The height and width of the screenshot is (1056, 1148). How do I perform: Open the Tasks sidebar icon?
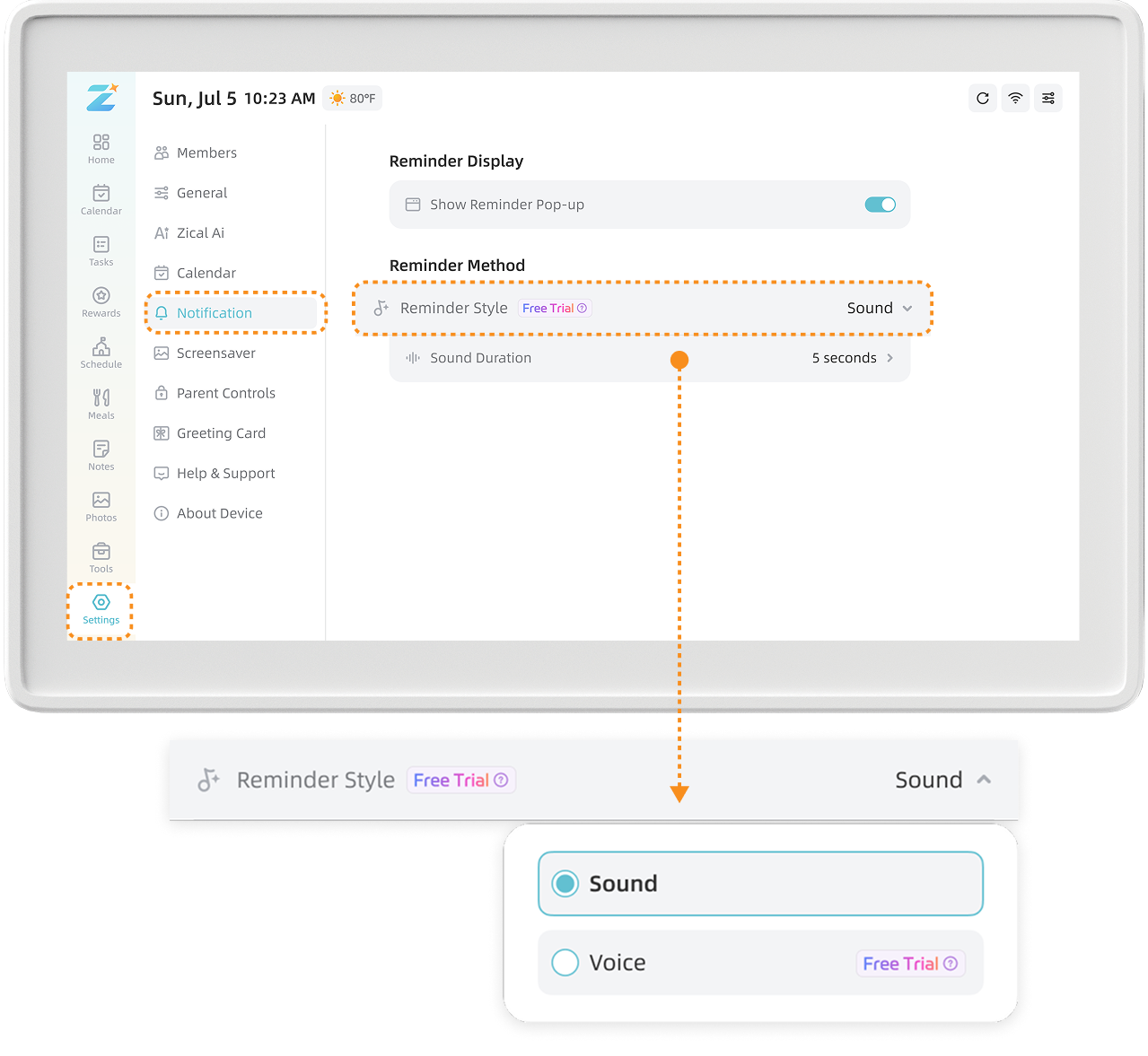(x=101, y=250)
